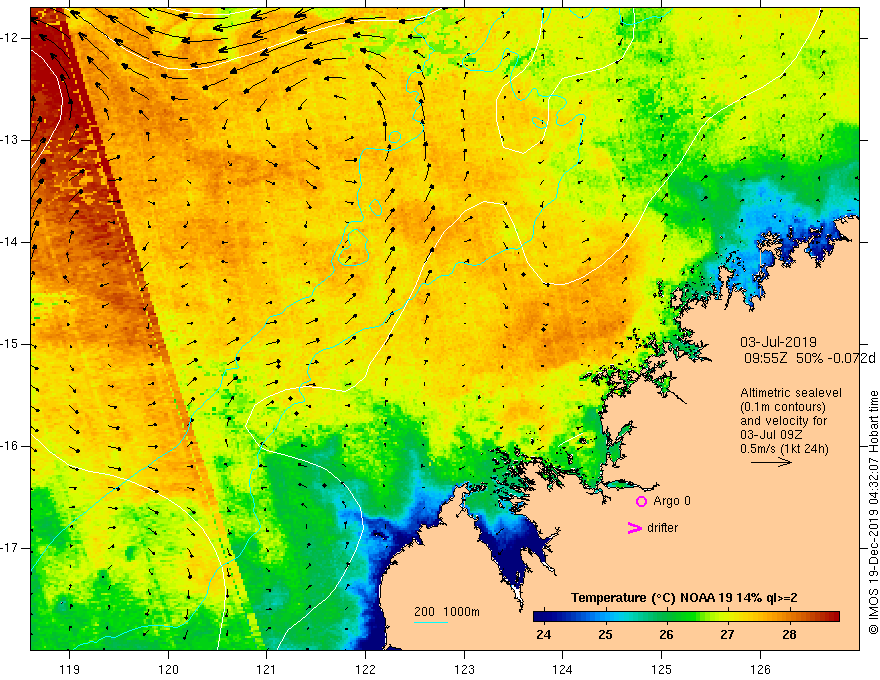Screen dimensions: 880x680
Task: Click the 'Argo 0' legend label
Action: coord(672,501)
